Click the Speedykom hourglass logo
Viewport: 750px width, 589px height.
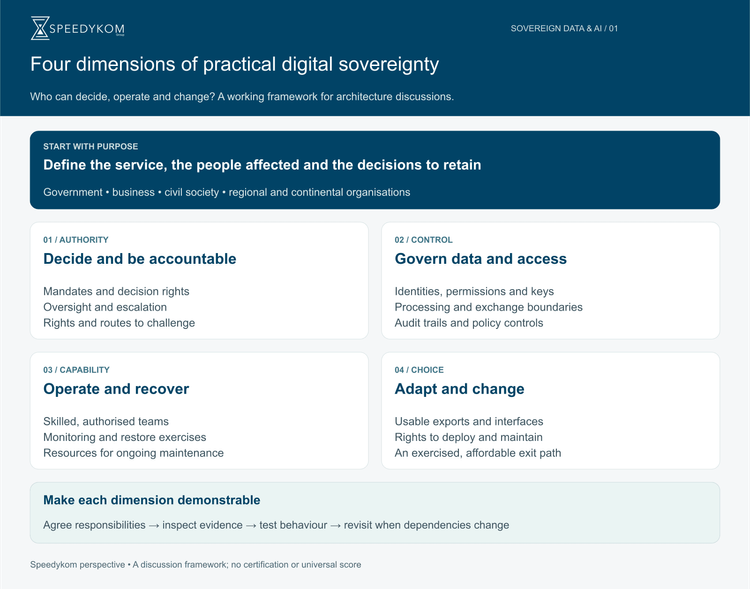pyautogui.click(x=40, y=28)
